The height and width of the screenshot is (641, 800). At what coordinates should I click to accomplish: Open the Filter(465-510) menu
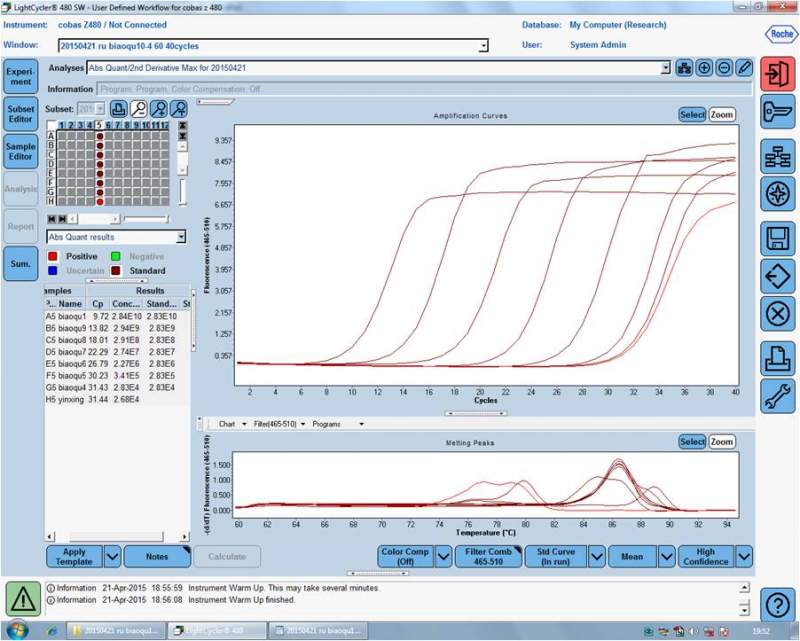coord(280,424)
